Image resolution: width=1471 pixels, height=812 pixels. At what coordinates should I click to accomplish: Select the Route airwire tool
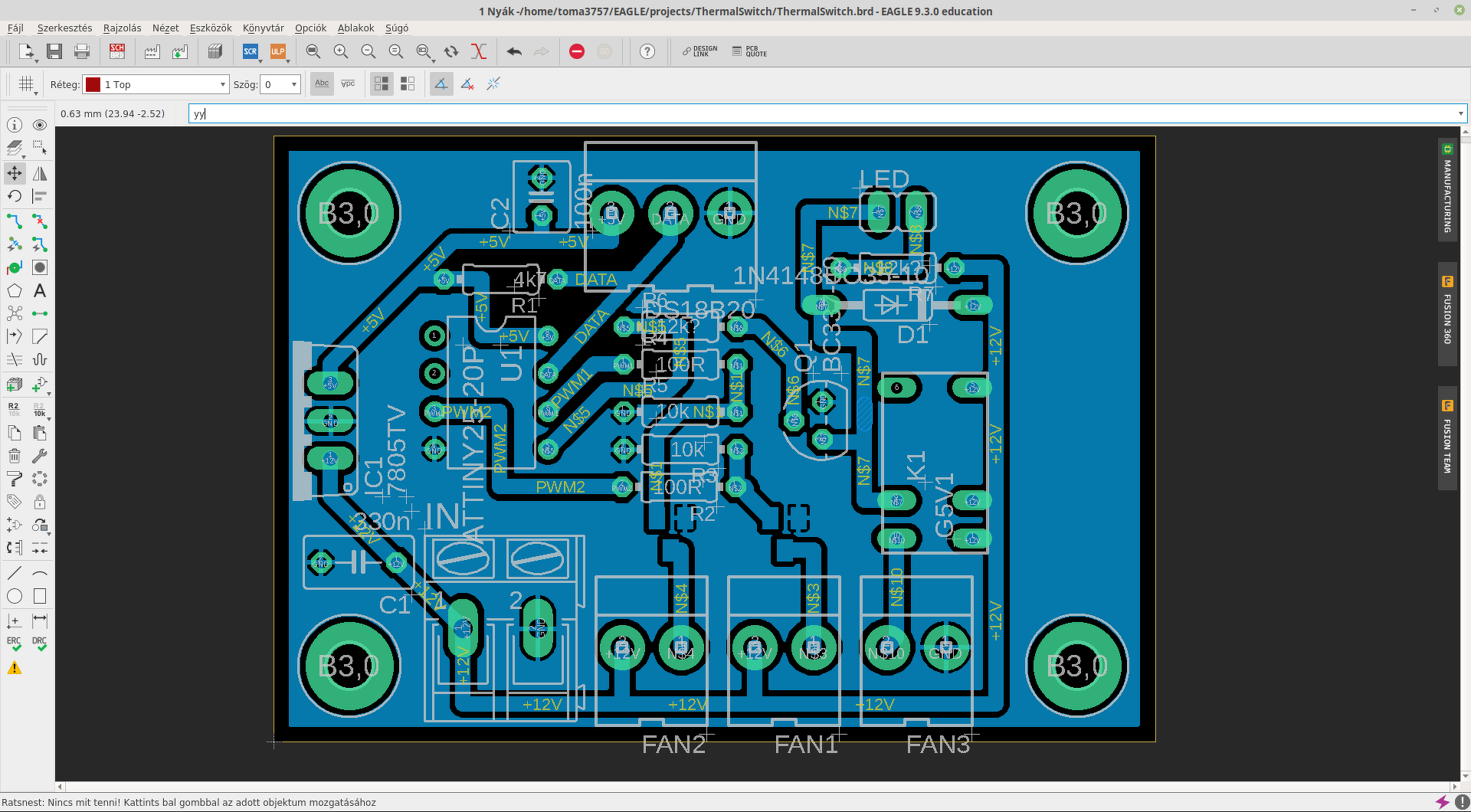click(15, 221)
